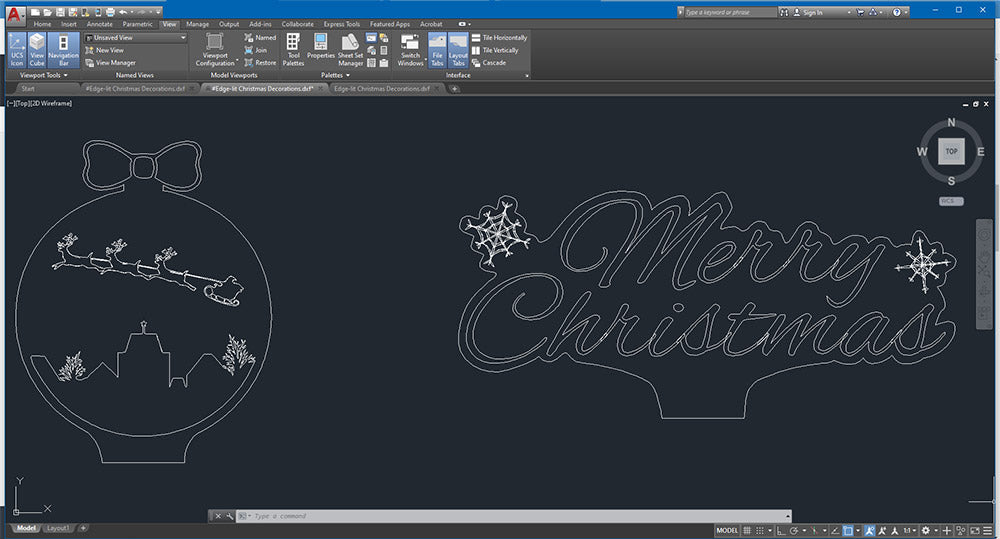
Task: Toggle snap mode in status bar
Action: [x=760, y=531]
